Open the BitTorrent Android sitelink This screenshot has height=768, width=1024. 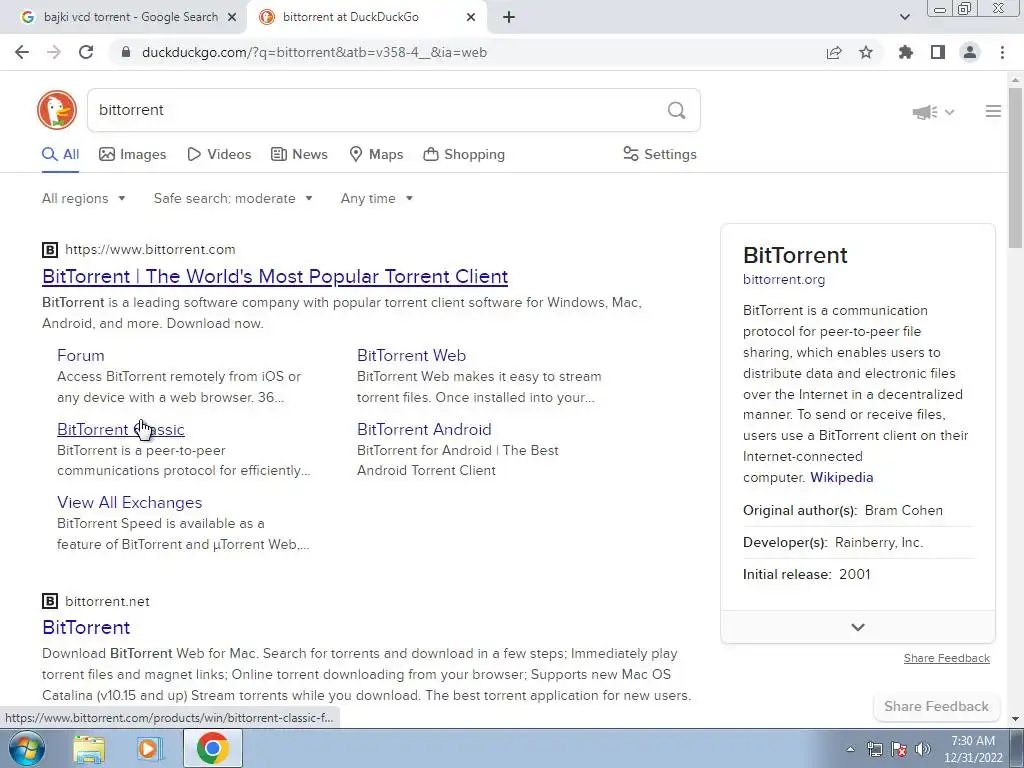coord(424,430)
